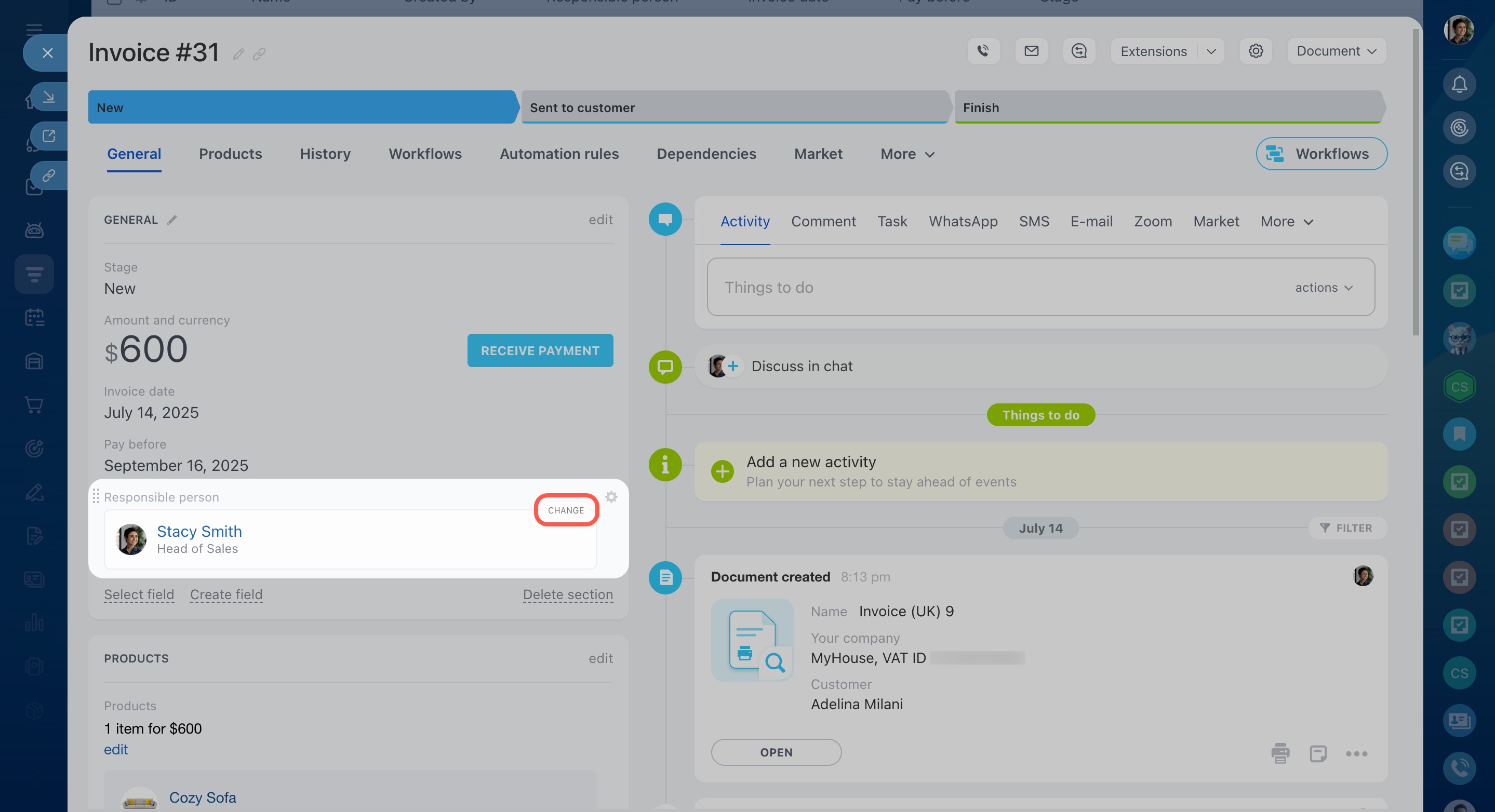Click the Responsible person field gear icon
1495x812 pixels.
point(611,497)
